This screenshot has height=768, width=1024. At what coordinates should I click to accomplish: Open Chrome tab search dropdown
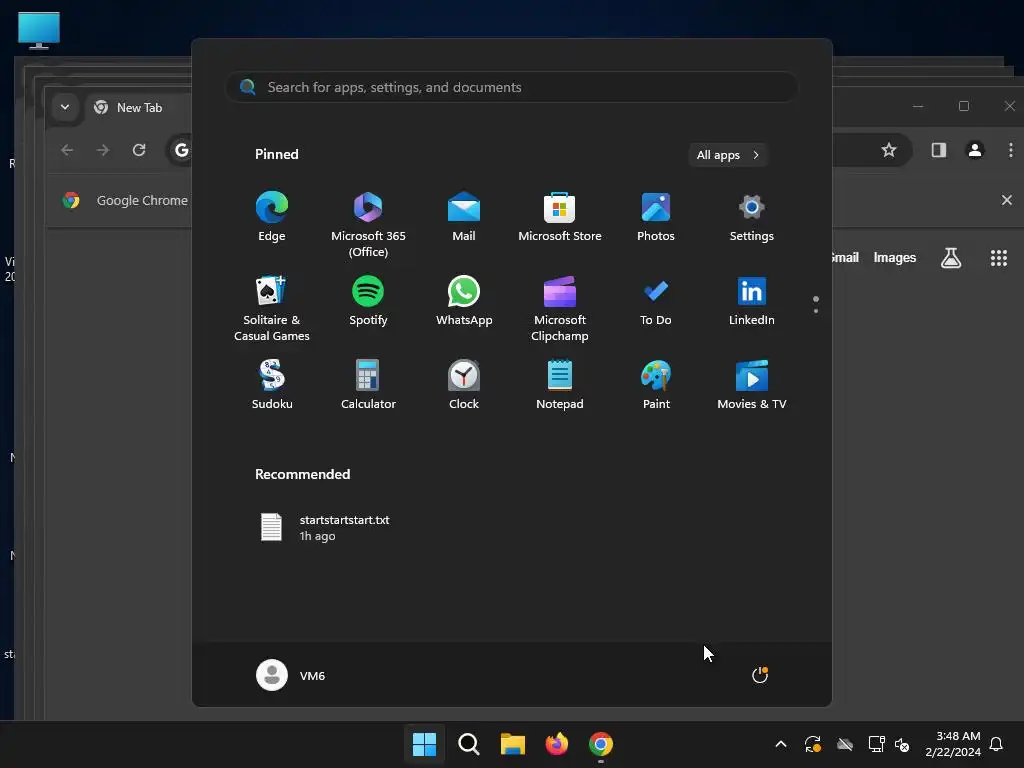65,107
